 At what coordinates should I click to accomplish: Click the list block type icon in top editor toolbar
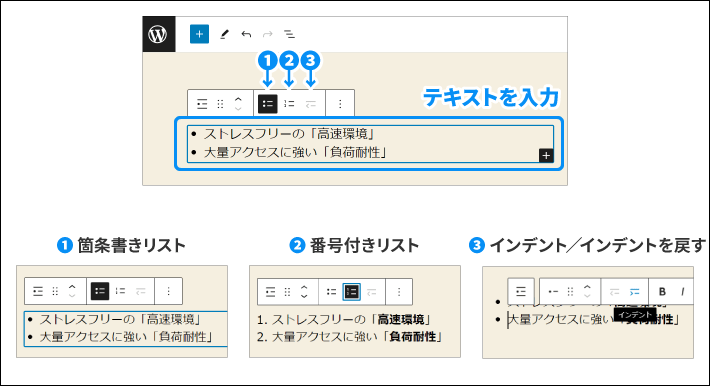[x=202, y=104]
